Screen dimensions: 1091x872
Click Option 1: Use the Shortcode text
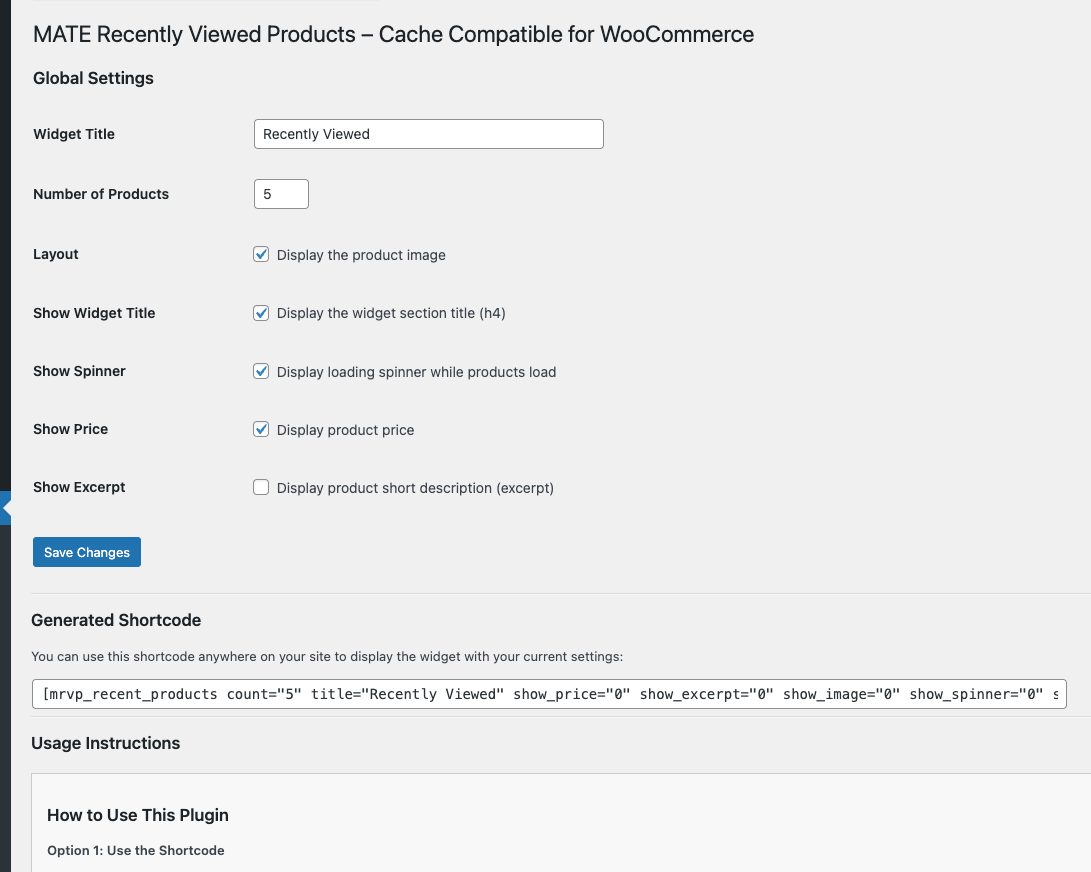tap(136, 850)
